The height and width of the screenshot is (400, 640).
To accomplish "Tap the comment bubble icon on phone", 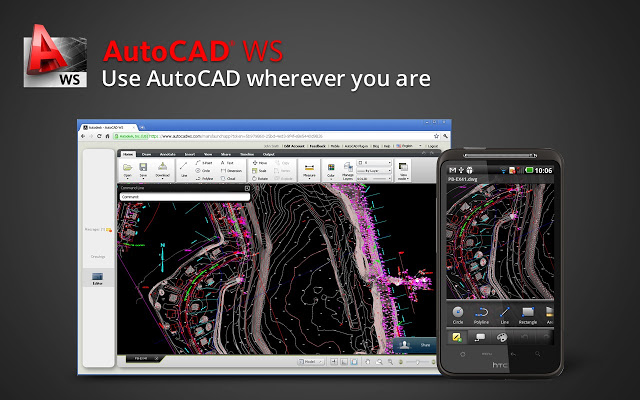I will [x=480, y=337].
